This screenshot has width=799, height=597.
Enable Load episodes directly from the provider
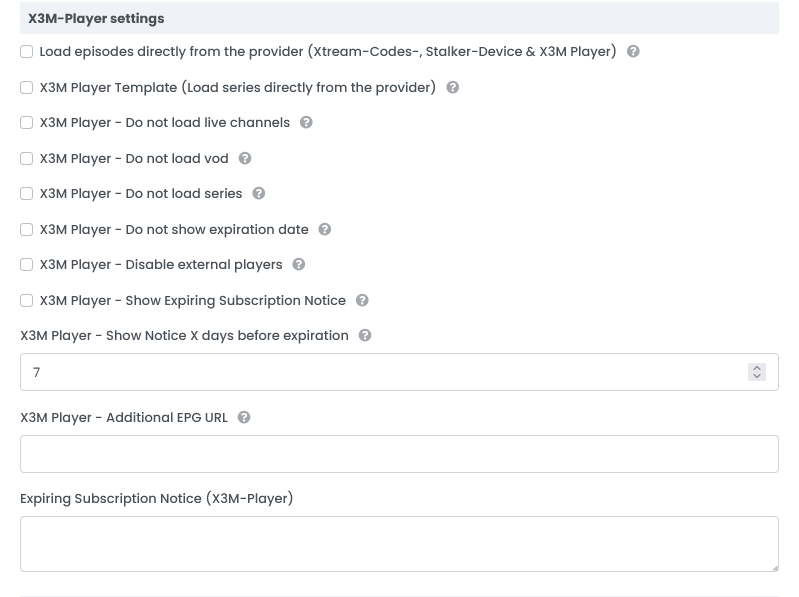(27, 52)
